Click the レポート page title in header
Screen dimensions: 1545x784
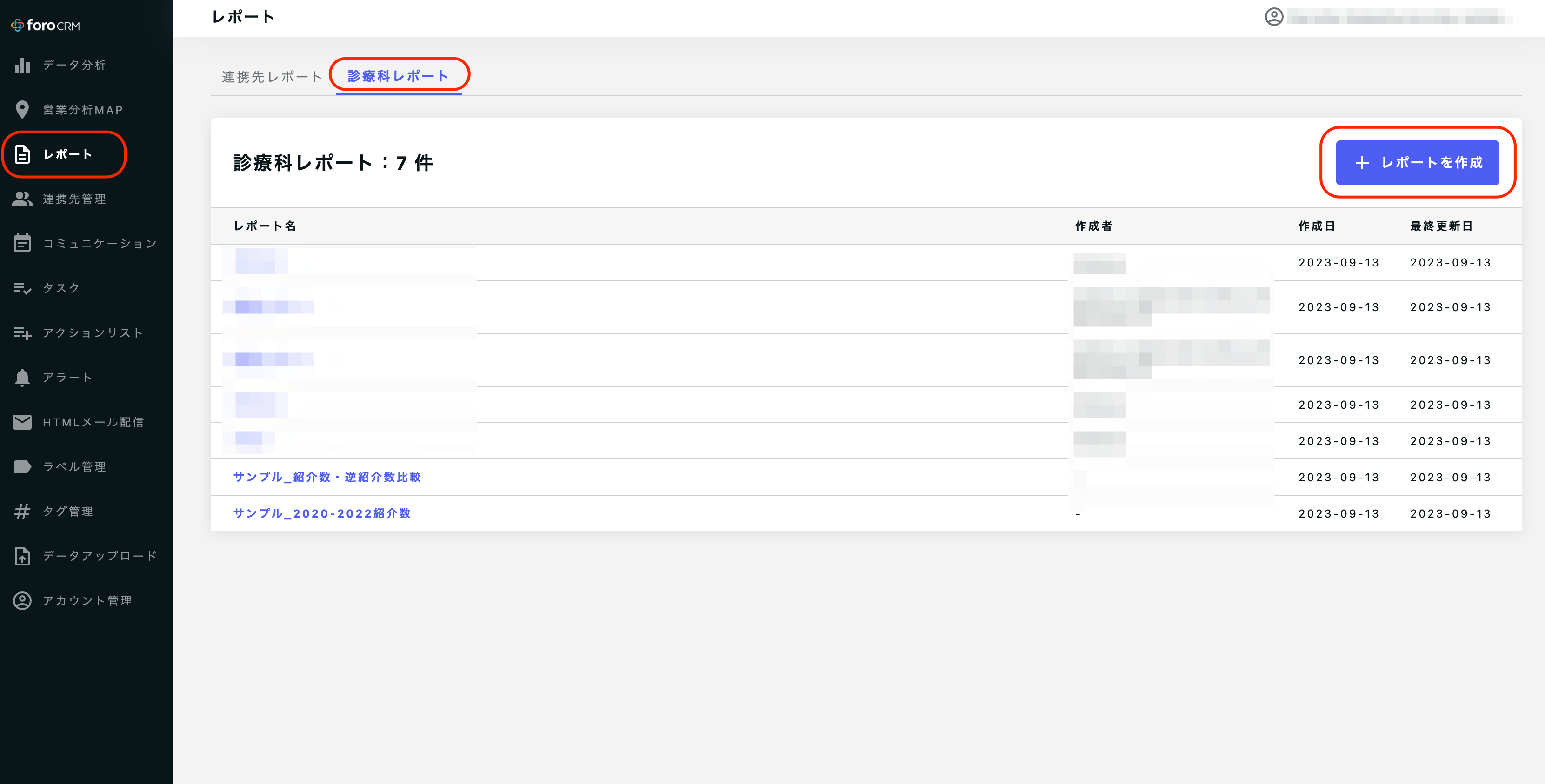pos(244,17)
